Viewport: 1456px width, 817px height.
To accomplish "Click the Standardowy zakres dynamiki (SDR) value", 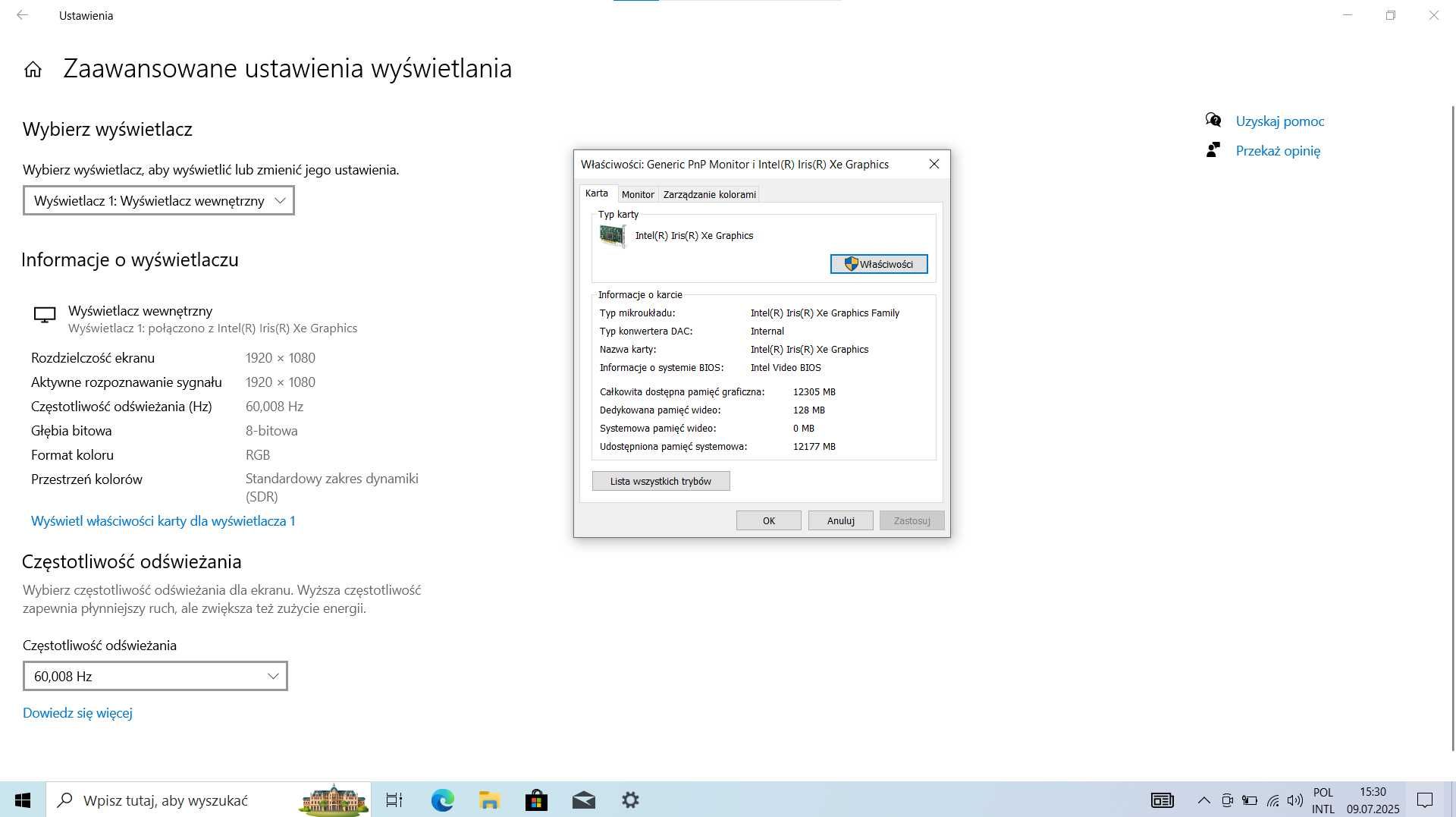I will 332,488.
